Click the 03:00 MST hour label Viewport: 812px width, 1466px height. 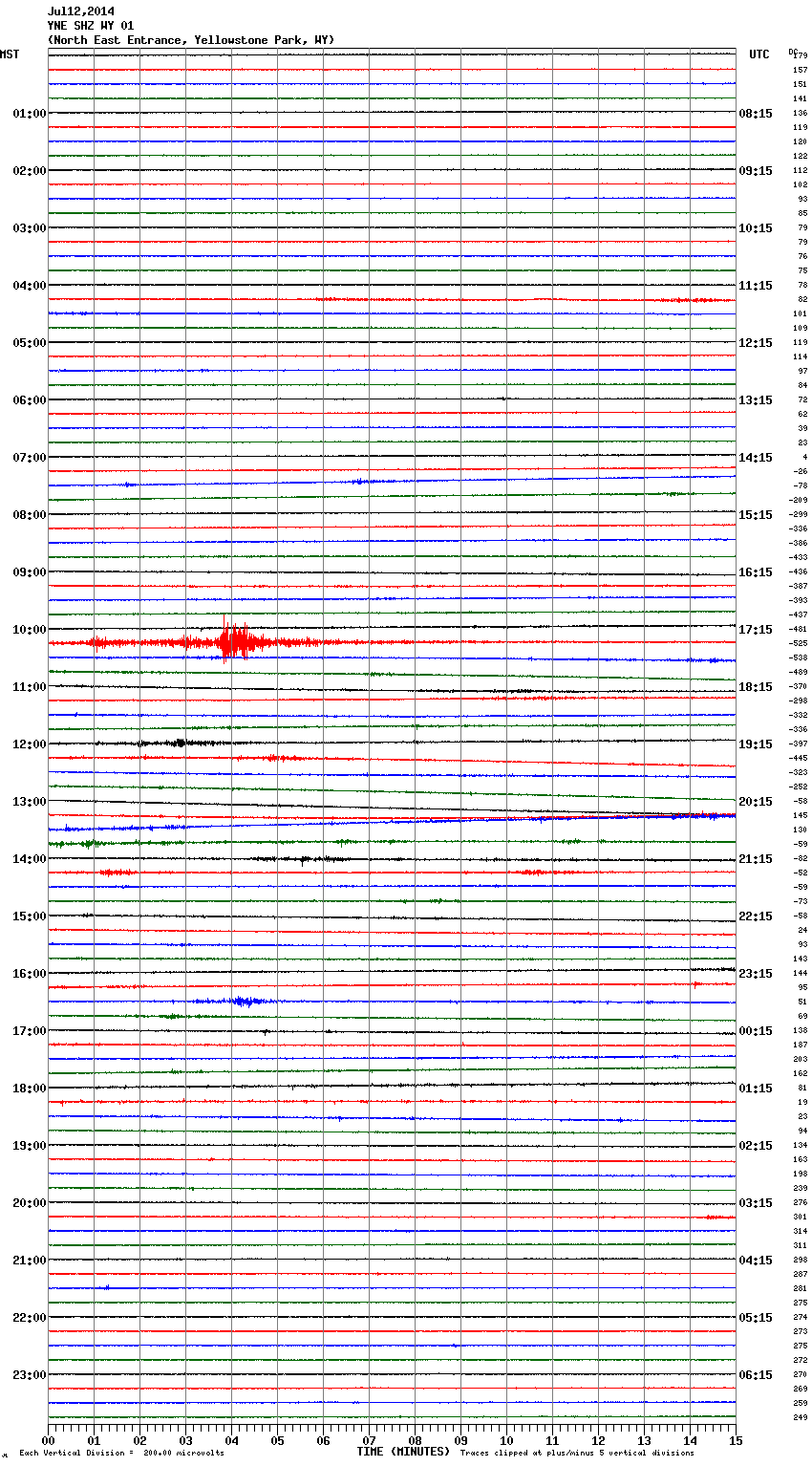pyautogui.click(x=30, y=228)
